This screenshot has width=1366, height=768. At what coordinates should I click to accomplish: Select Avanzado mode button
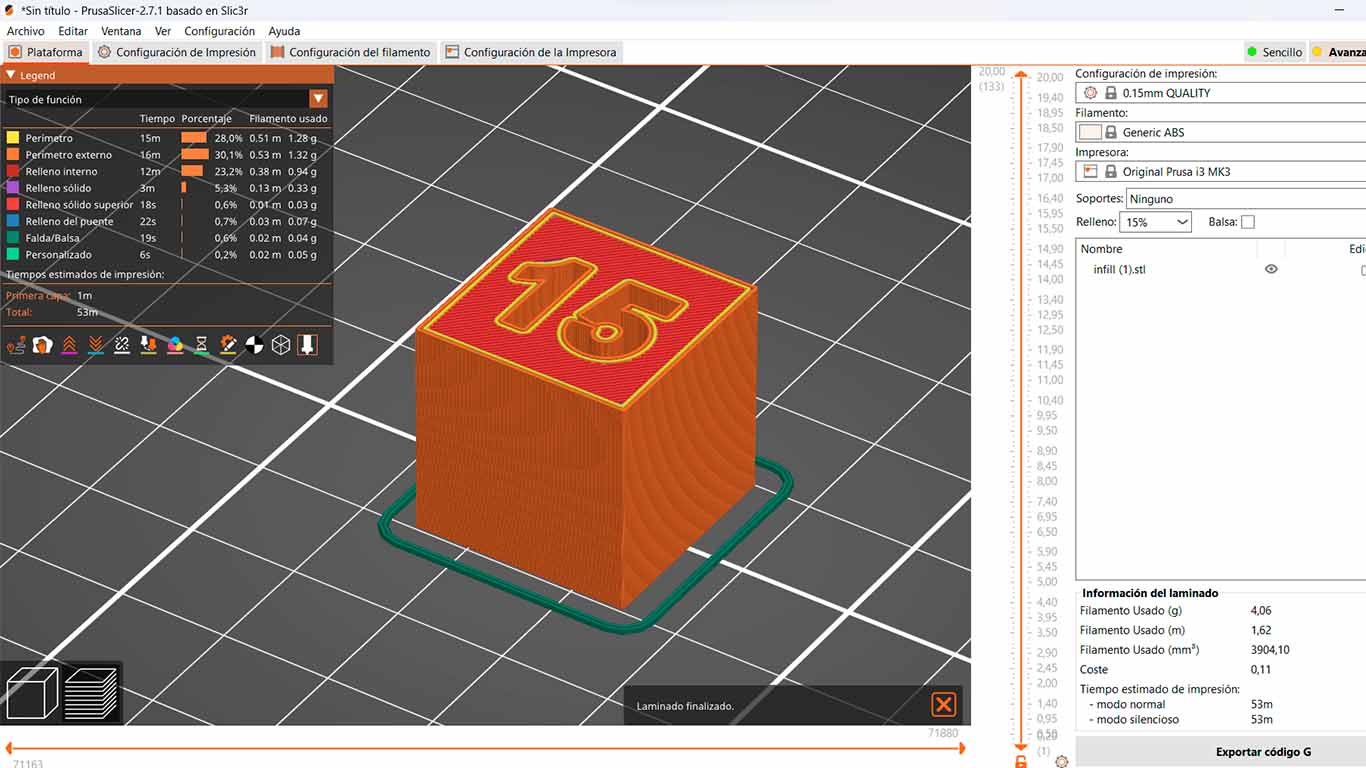pyautogui.click(x=1338, y=52)
